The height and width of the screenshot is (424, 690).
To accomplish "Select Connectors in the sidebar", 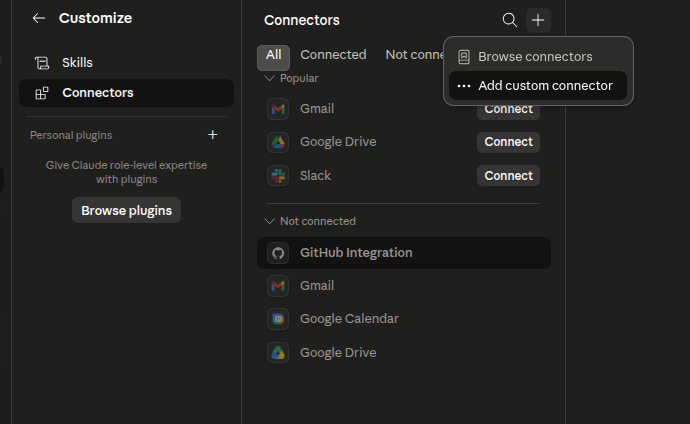I will (x=126, y=93).
